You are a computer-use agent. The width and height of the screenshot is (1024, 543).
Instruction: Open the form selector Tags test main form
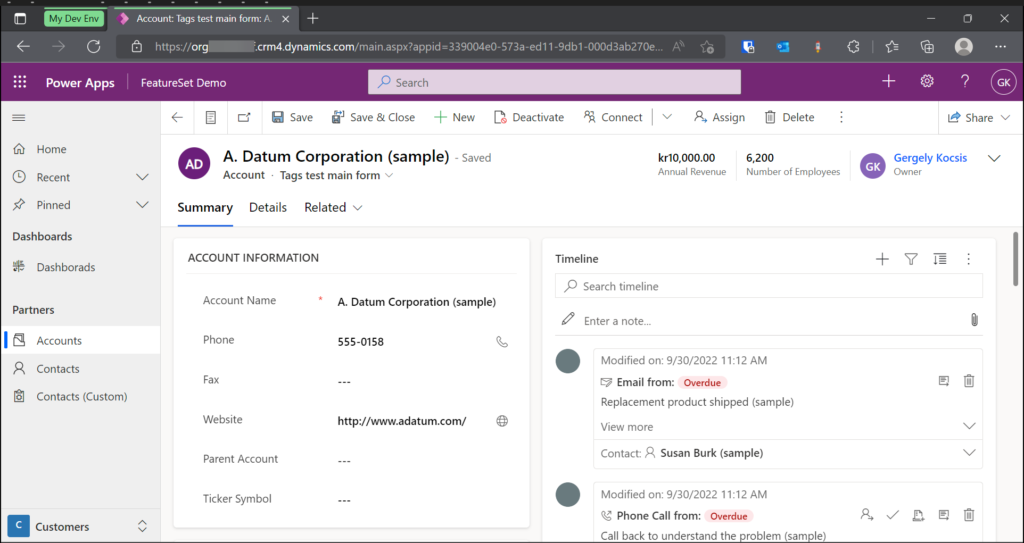click(336, 175)
